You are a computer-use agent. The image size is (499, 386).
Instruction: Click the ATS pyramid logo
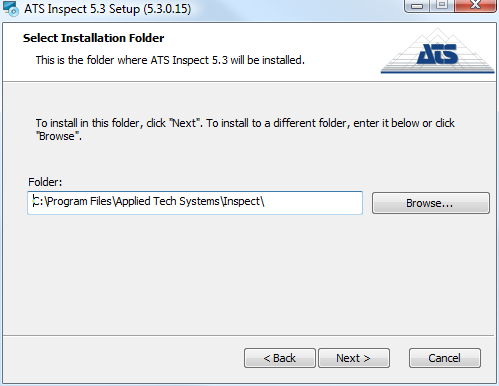[x=437, y=51]
